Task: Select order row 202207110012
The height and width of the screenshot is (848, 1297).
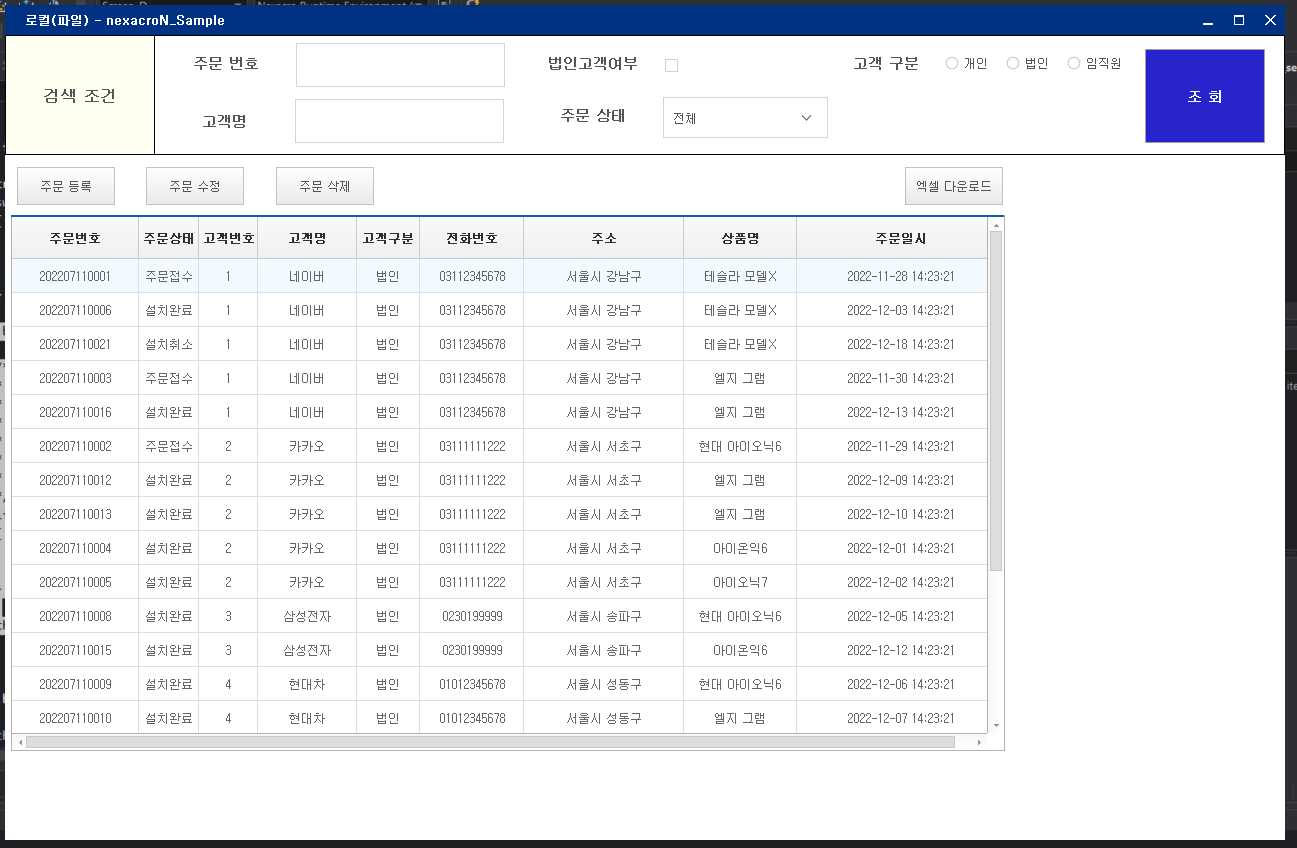Action: click(x=499, y=480)
